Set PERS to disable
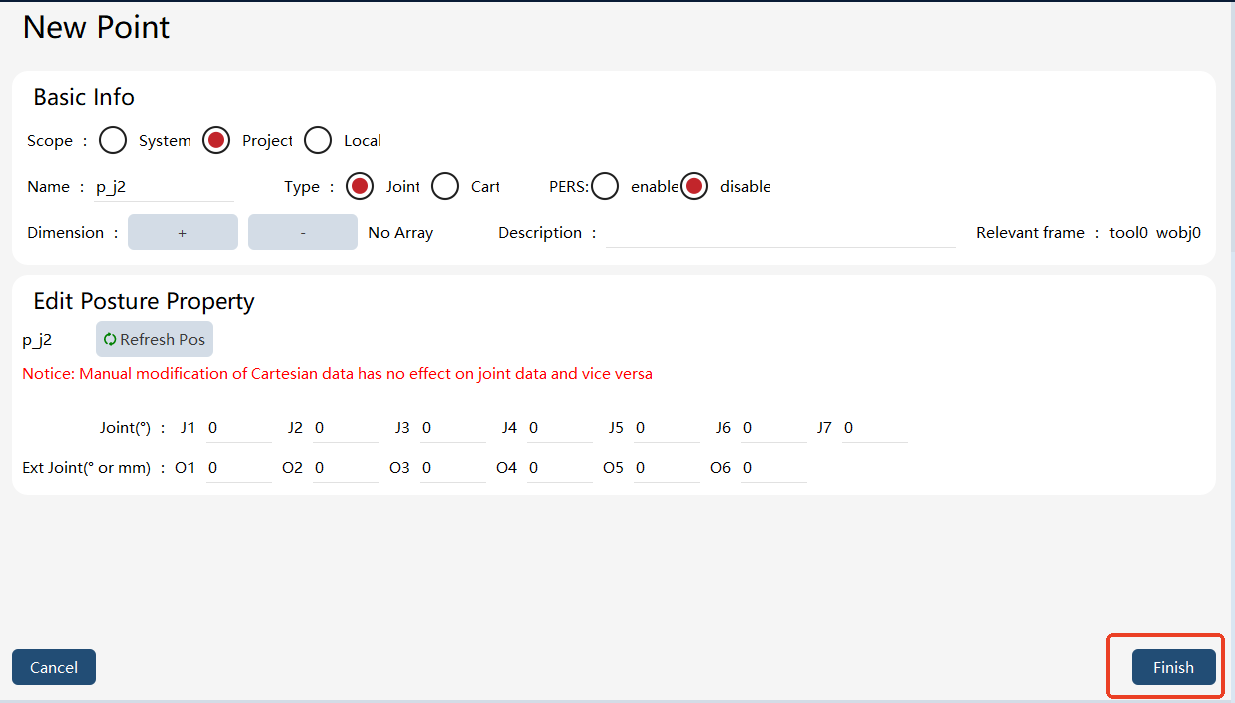 tap(694, 186)
